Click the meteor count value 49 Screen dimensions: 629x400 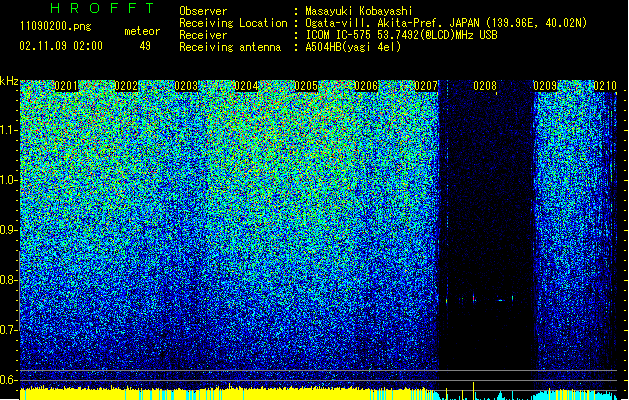point(145,46)
